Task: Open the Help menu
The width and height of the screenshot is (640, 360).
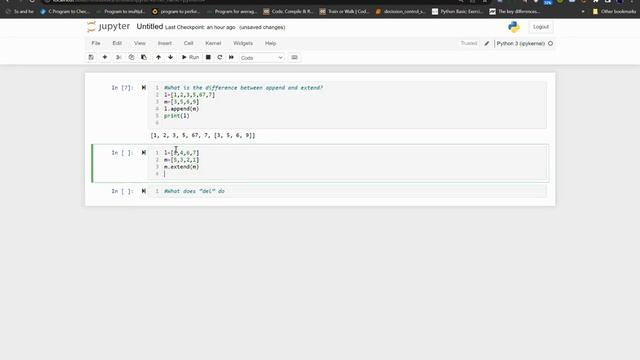Action: point(271,43)
